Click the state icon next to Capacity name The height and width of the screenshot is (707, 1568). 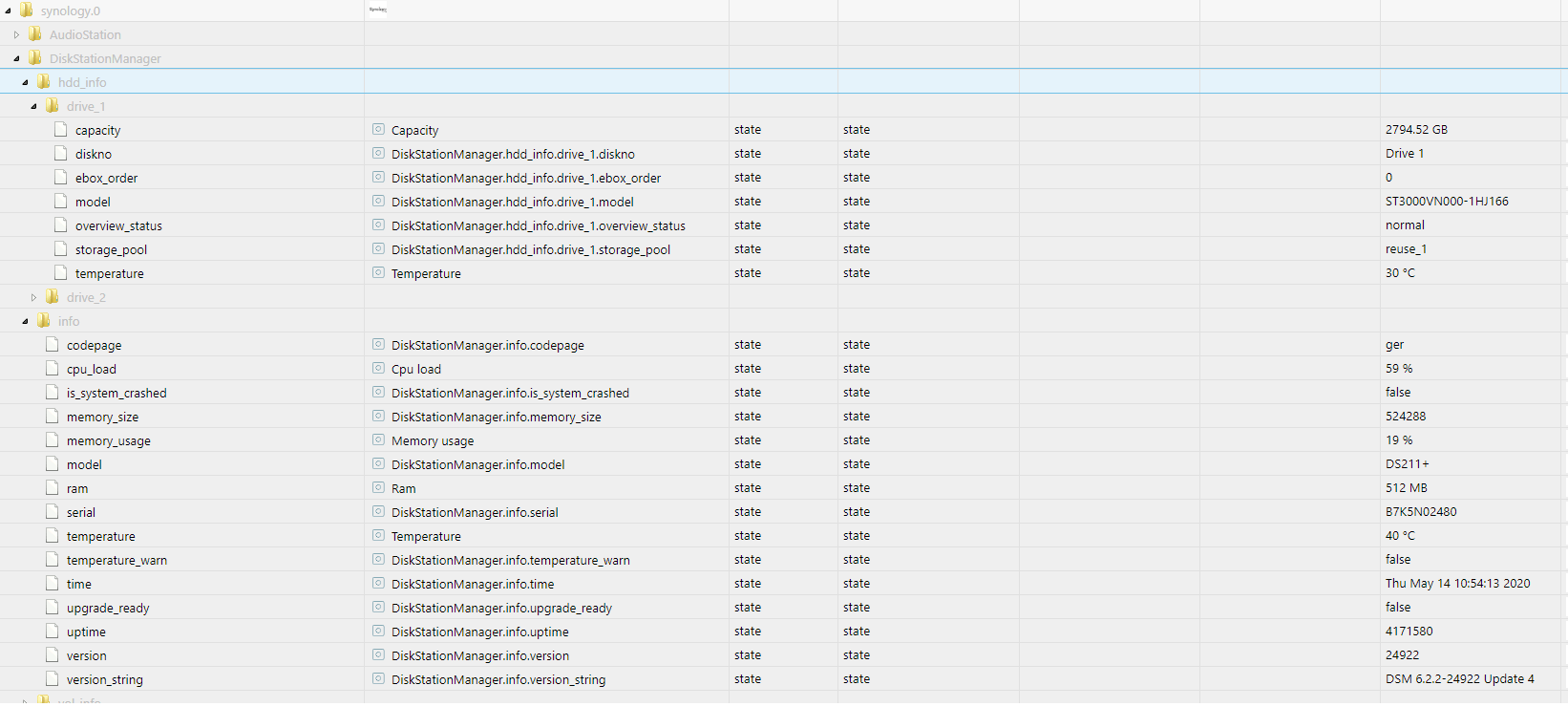[x=378, y=129]
